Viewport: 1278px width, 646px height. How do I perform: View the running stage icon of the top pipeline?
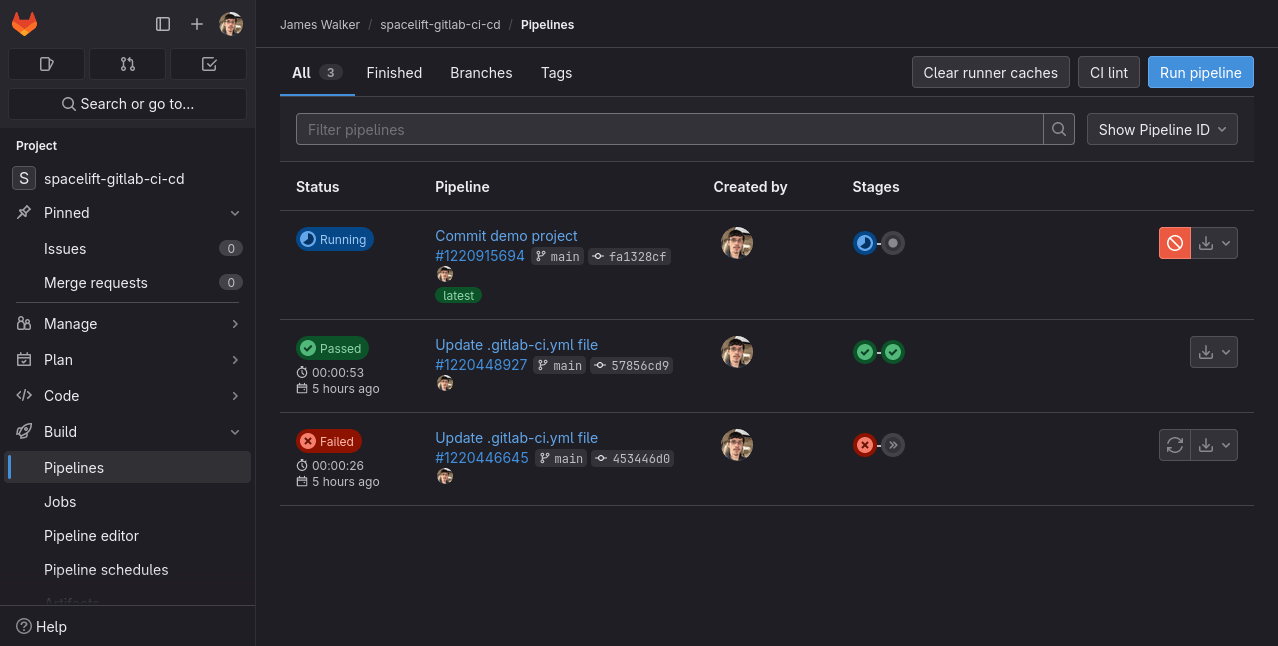[864, 242]
